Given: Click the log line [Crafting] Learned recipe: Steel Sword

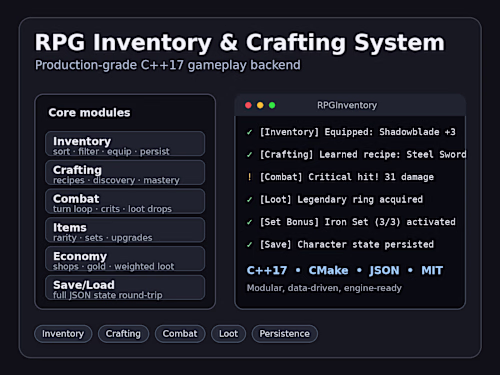Looking at the screenshot, I should point(363,154).
